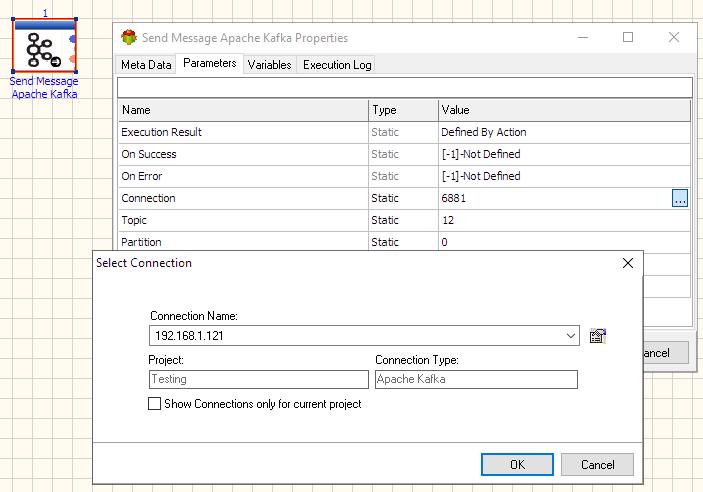Image resolution: width=703 pixels, height=492 pixels.
Task: Close the Select Connection dialog
Action: coord(628,263)
